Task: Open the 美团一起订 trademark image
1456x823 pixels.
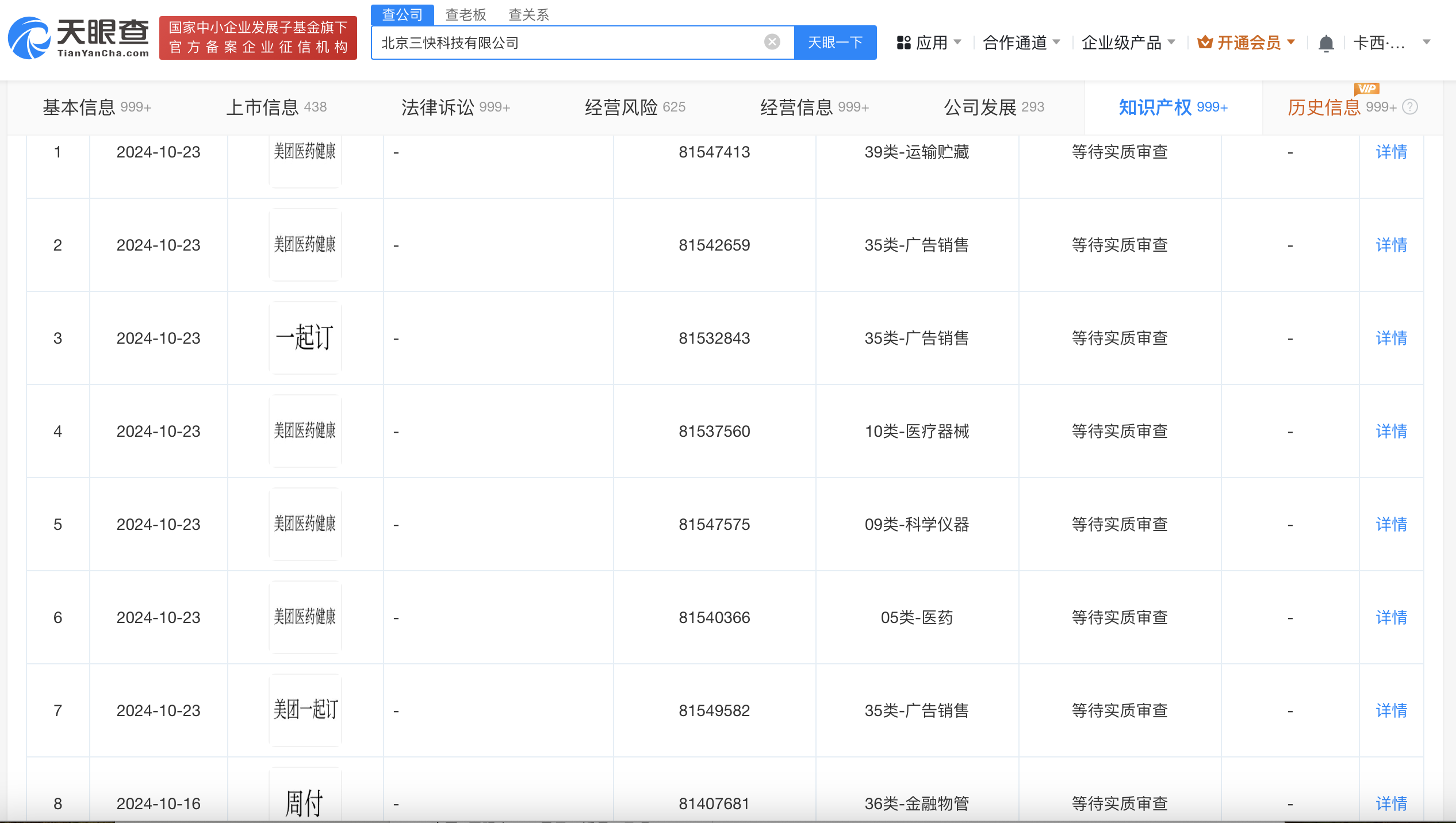Action: (305, 710)
